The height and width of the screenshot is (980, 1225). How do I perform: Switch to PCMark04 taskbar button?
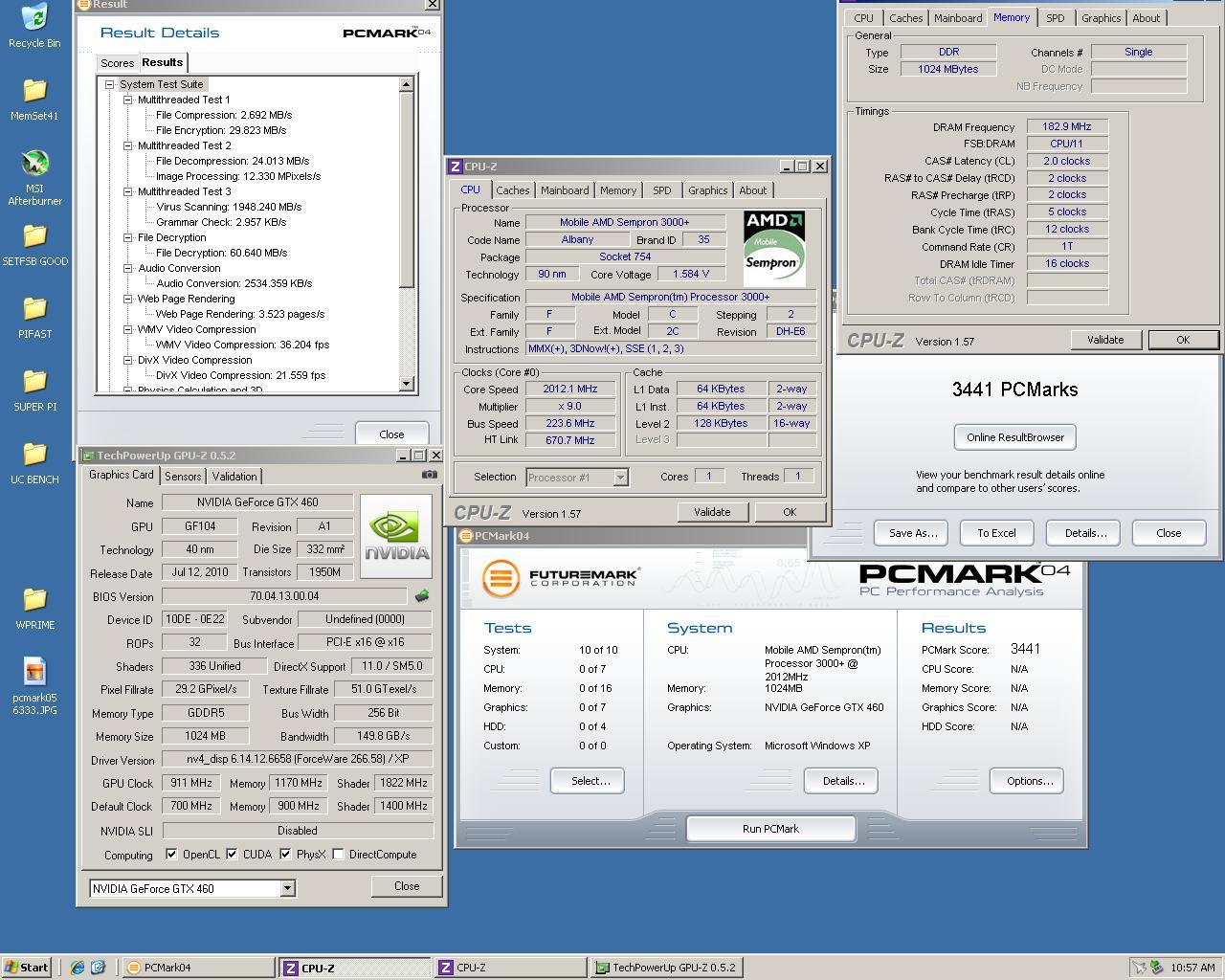[x=196, y=968]
